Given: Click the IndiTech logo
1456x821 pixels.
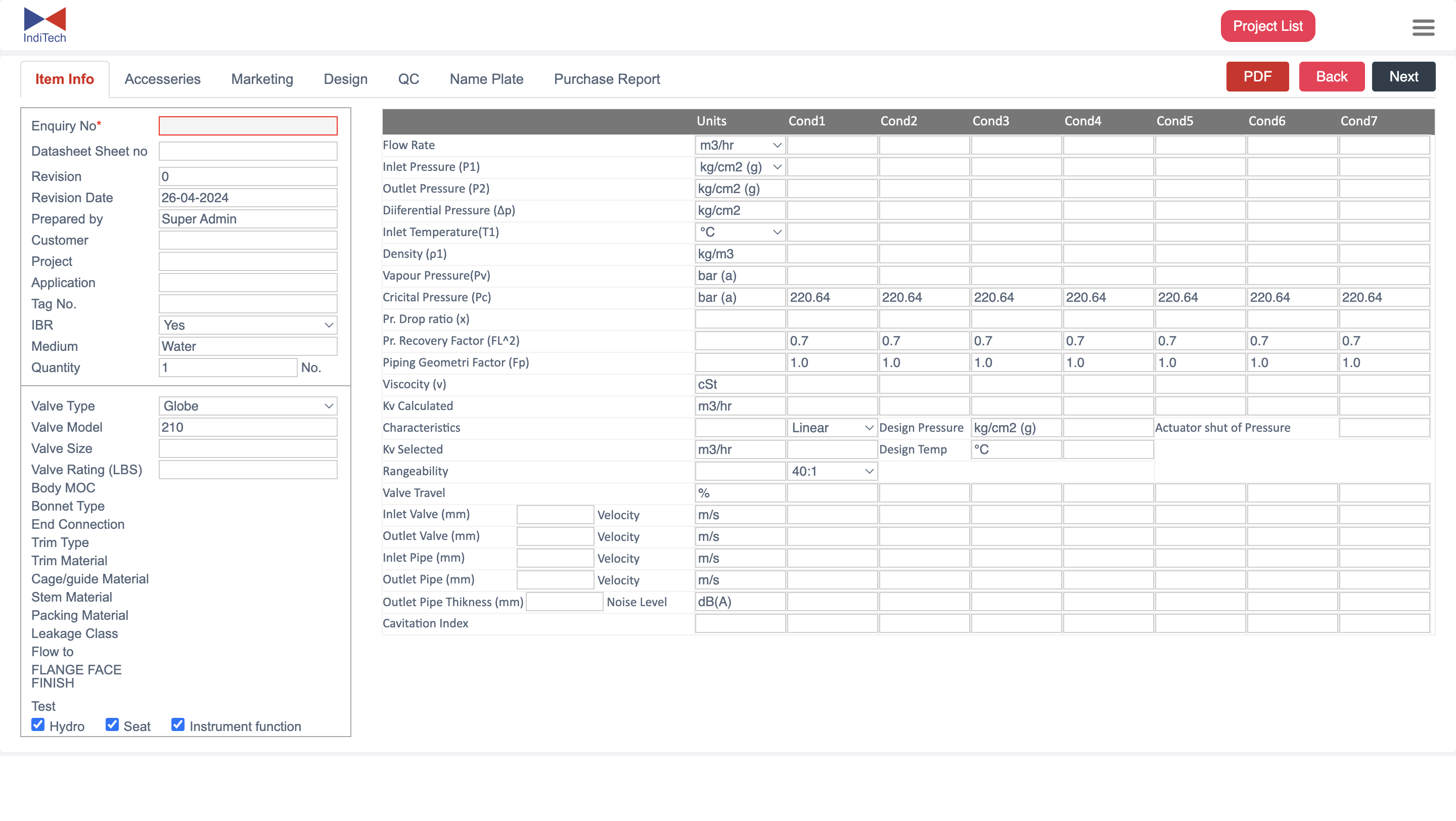Looking at the screenshot, I should 44,25.
